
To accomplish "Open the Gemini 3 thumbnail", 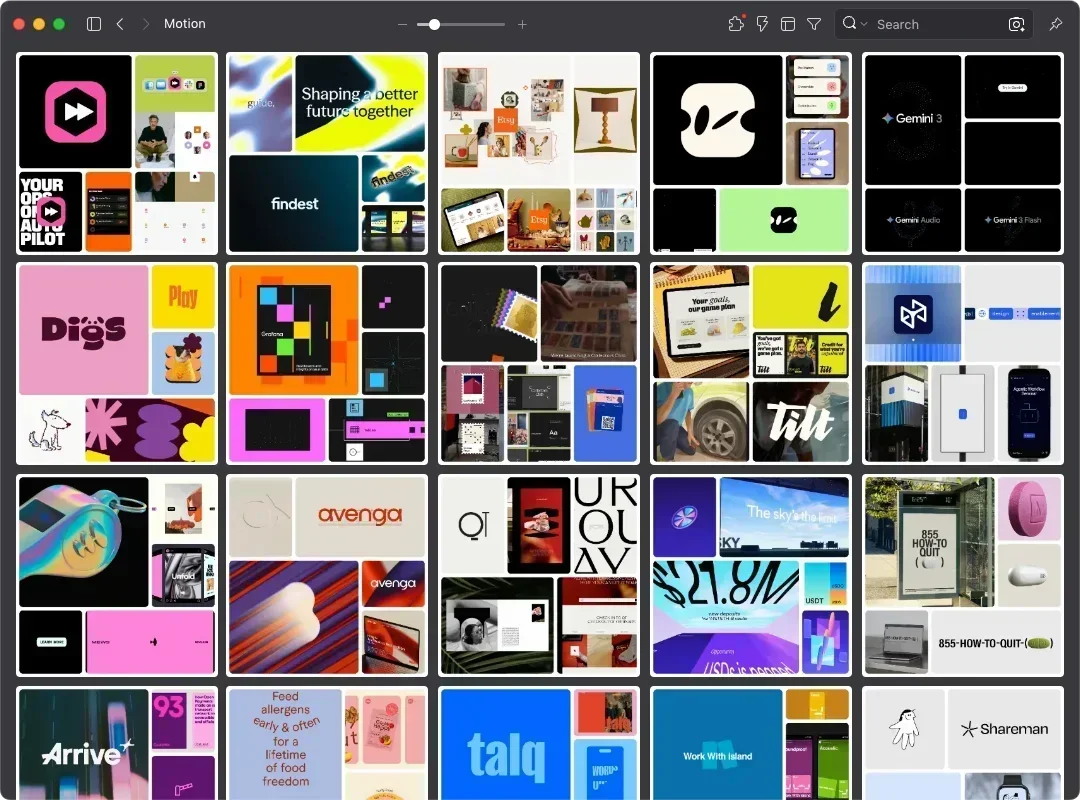I will 963,154.
